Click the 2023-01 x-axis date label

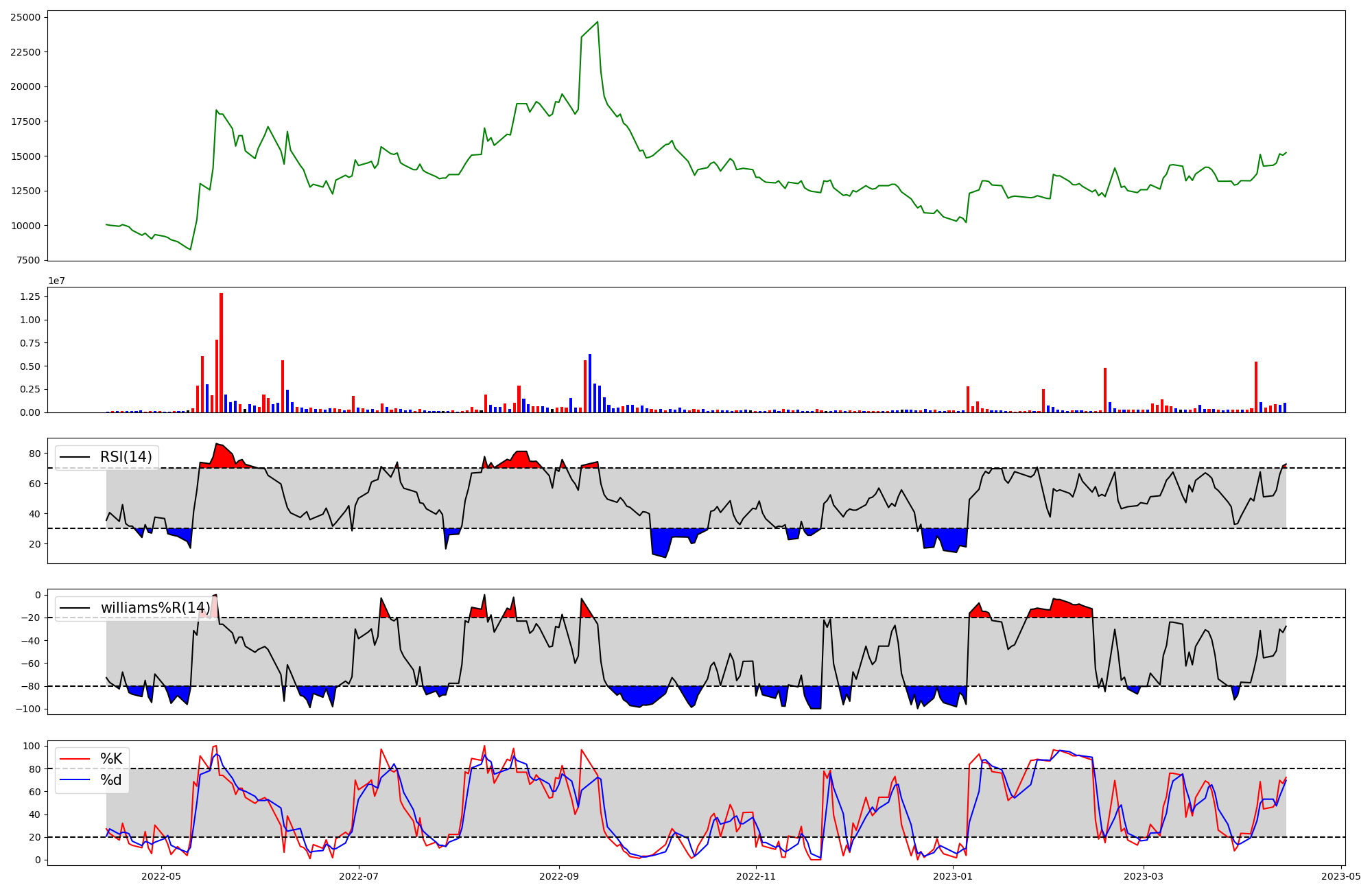tap(953, 876)
